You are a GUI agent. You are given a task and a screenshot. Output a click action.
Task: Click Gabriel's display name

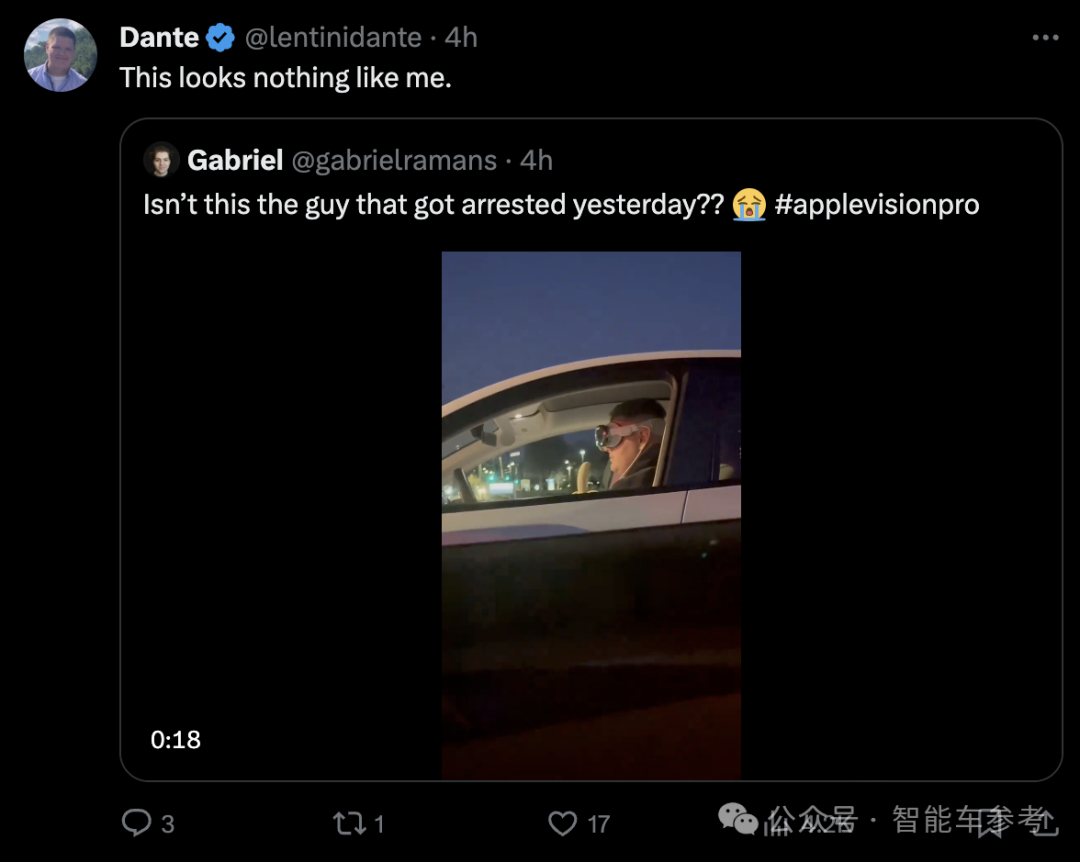[235, 160]
